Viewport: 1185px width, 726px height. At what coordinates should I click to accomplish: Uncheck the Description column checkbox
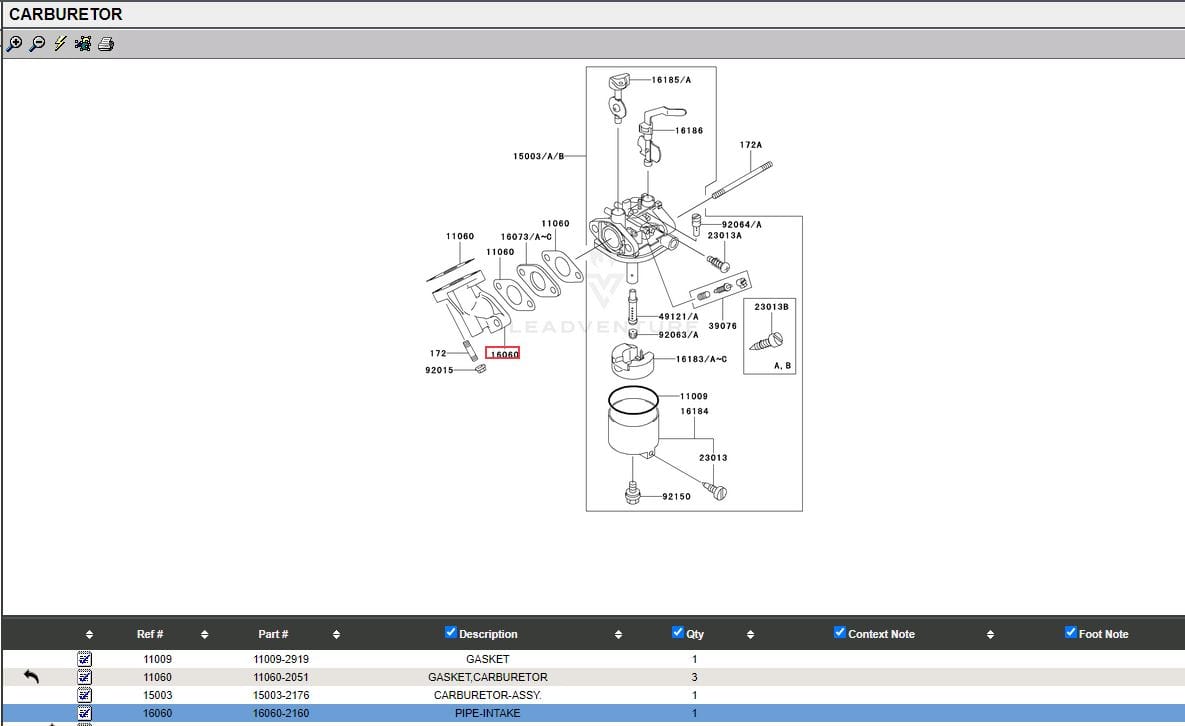pyautogui.click(x=450, y=633)
